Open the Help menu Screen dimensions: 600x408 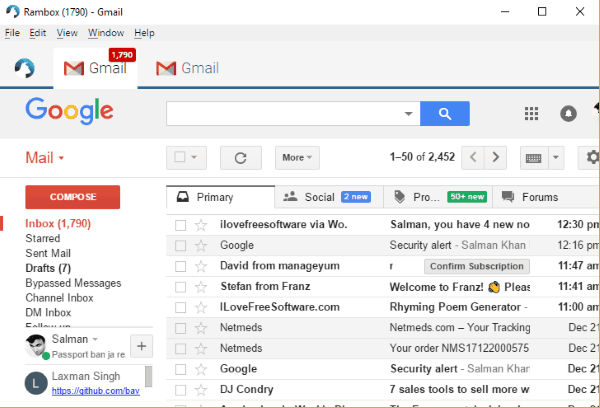point(144,33)
